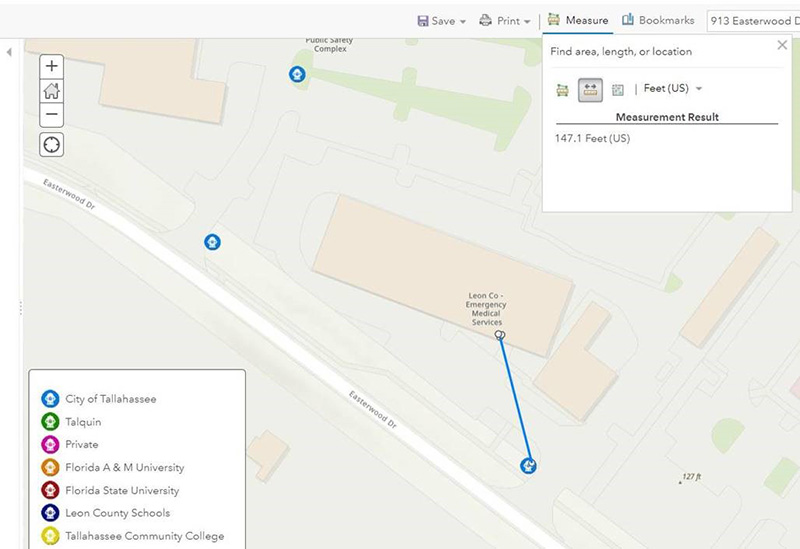Open the Measure tool tab

tap(577, 20)
